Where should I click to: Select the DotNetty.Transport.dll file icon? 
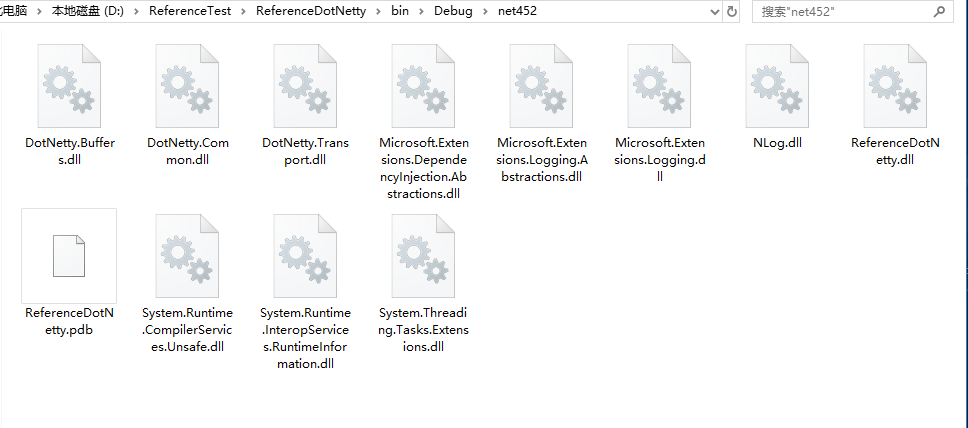tap(305, 86)
